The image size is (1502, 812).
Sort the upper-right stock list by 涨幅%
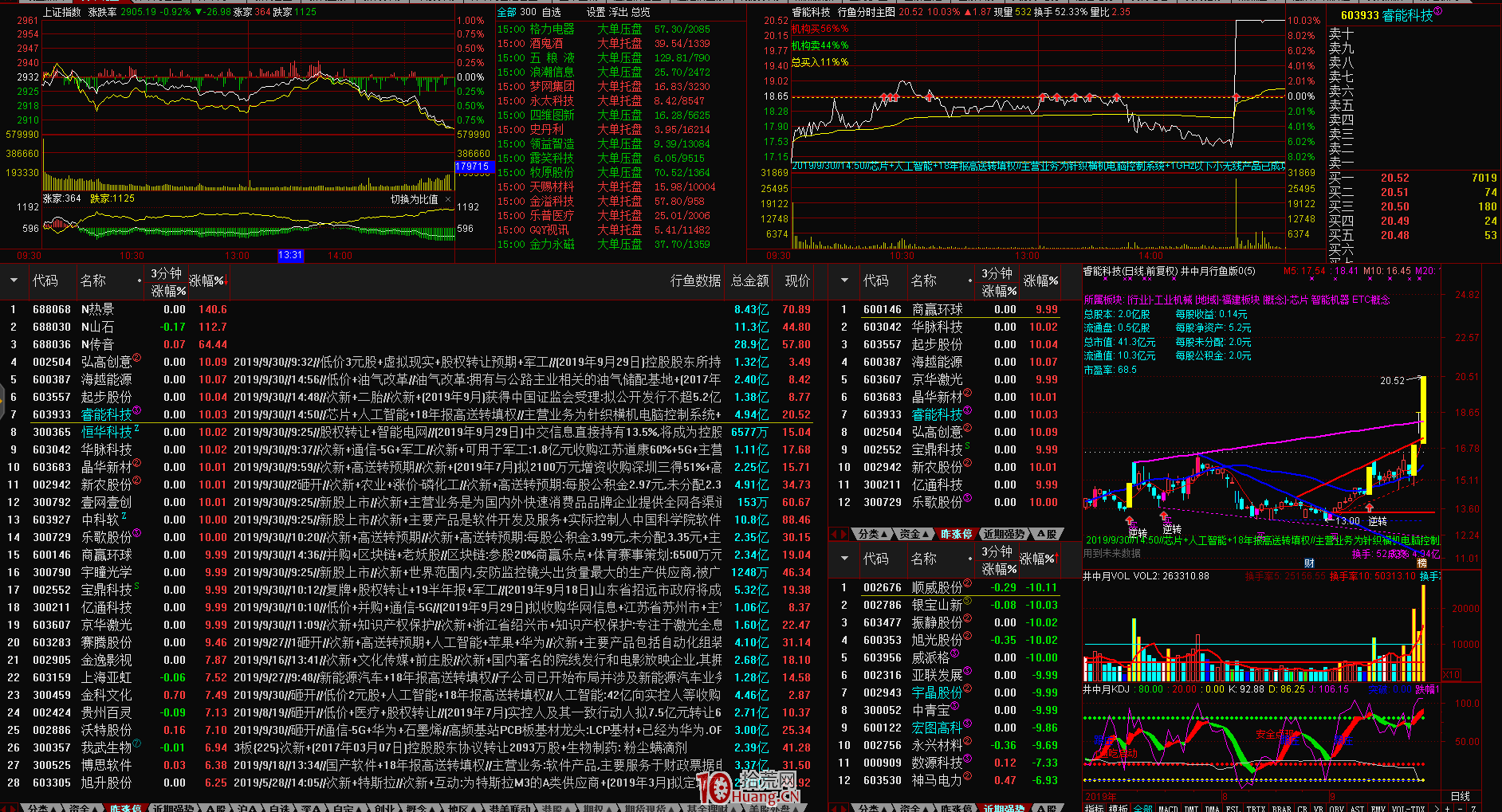pyautogui.click(x=1041, y=280)
